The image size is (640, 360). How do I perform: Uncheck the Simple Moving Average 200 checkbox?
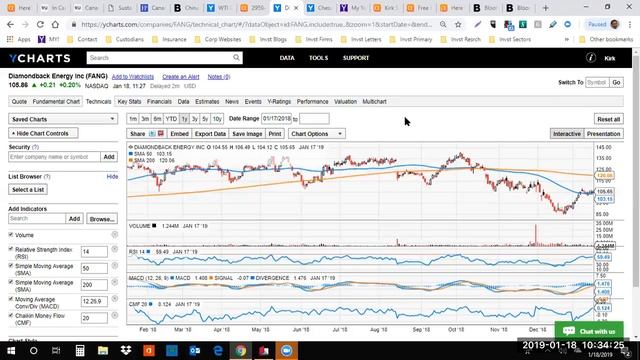[11, 282]
